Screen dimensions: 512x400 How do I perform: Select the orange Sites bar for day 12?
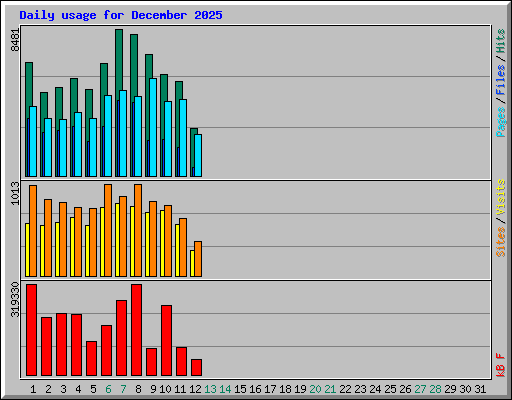click(198, 259)
